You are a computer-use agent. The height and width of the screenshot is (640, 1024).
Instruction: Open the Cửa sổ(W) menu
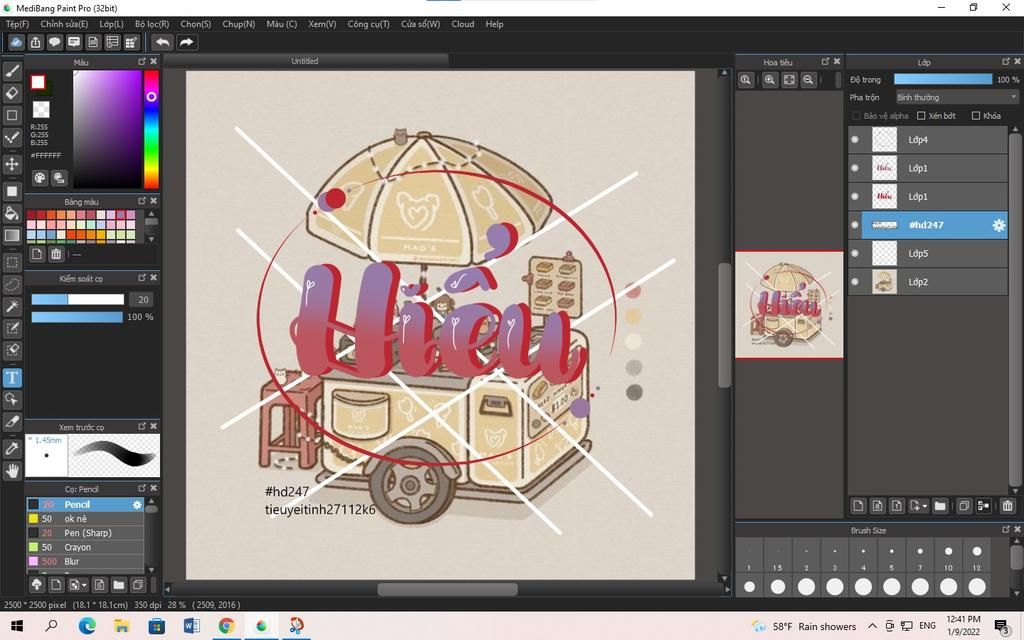421,24
